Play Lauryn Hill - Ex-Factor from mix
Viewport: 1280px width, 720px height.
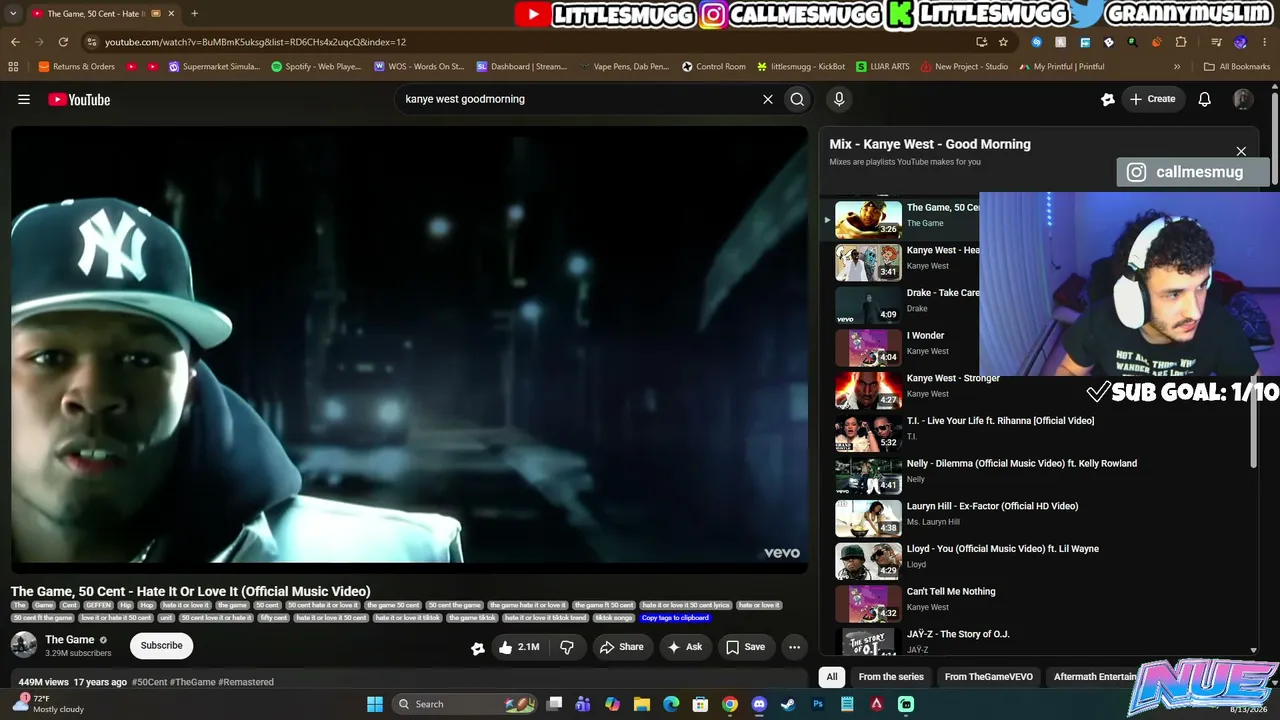868,519
